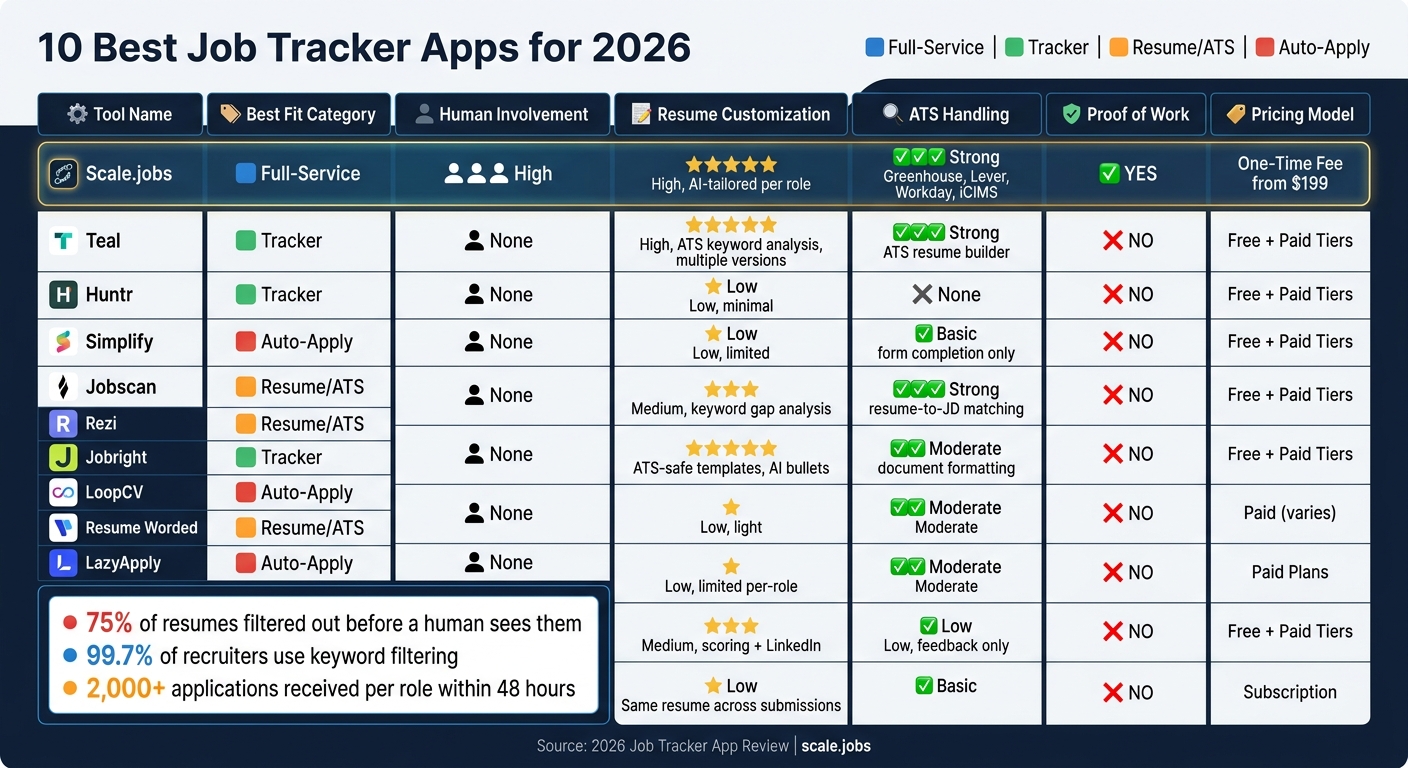Click the person icon in Teal's None cell

[x=474, y=241]
